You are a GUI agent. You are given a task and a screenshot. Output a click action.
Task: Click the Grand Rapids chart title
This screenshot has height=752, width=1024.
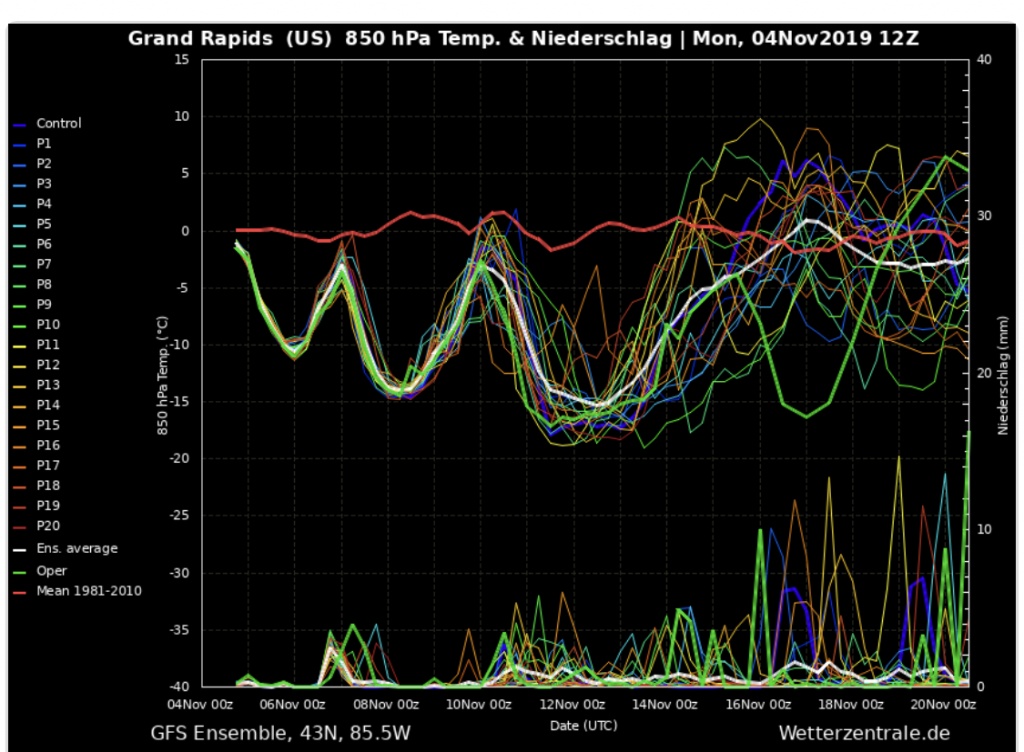click(x=523, y=40)
